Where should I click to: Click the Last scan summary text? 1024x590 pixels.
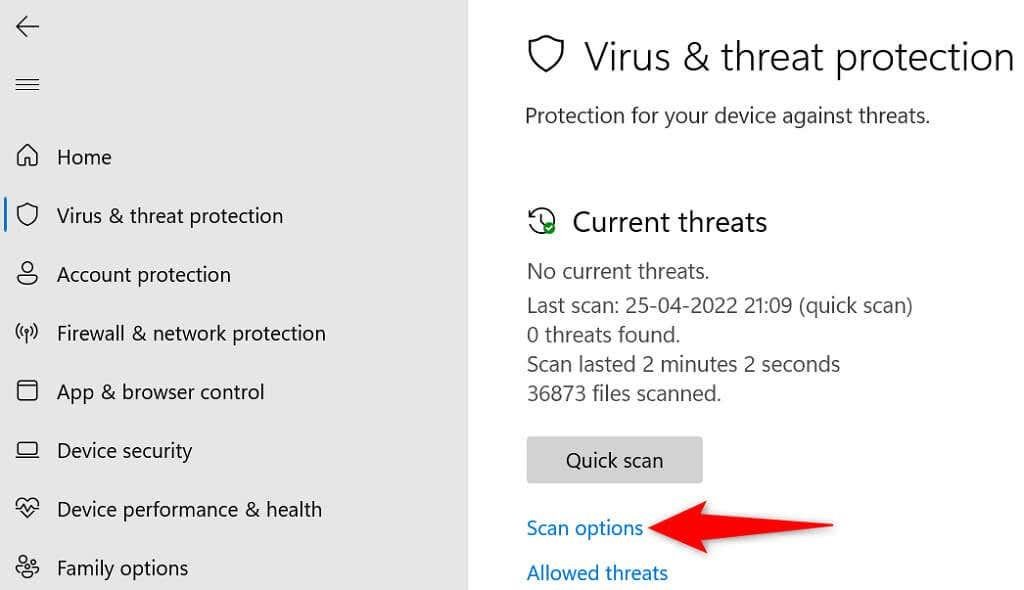[x=719, y=305]
